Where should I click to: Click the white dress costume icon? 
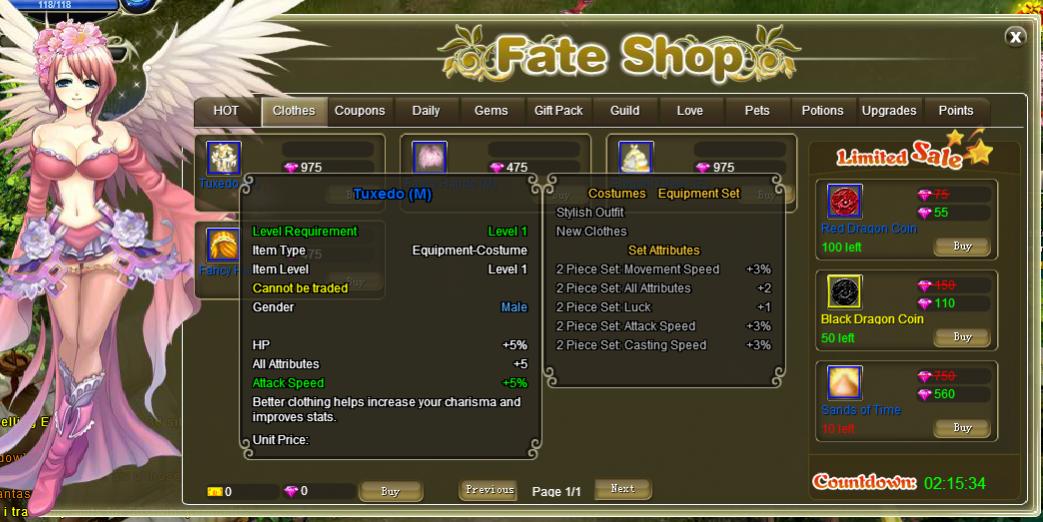tap(635, 158)
